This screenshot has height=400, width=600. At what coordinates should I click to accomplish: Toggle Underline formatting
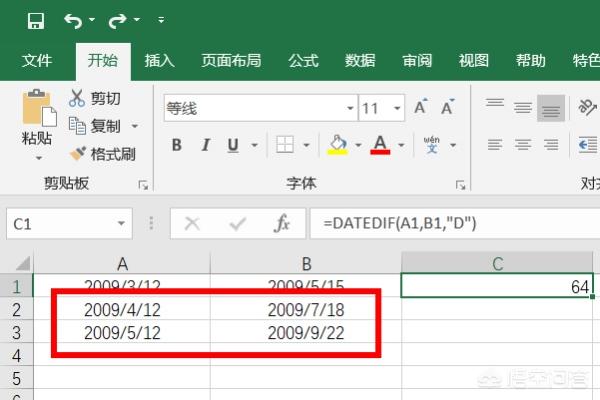pyautogui.click(x=232, y=145)
